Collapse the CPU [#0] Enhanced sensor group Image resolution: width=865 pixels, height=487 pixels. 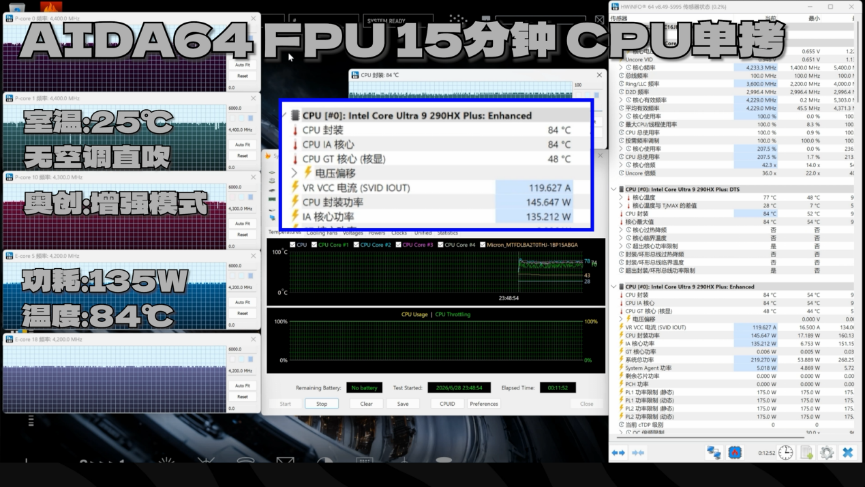[x=614, y=287]
